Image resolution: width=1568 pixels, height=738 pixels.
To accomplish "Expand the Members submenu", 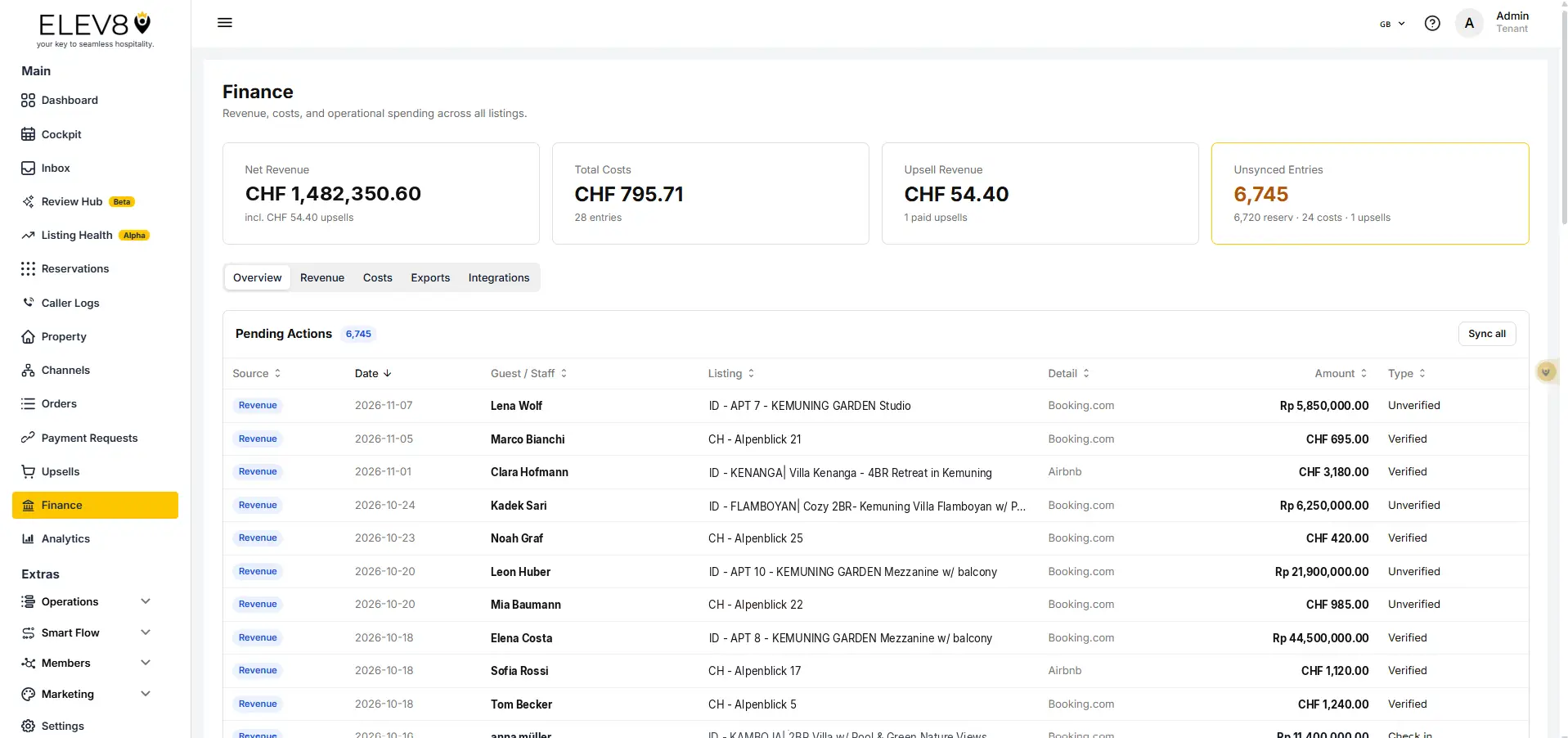I will pyautogui.click(x=146, y=663).
